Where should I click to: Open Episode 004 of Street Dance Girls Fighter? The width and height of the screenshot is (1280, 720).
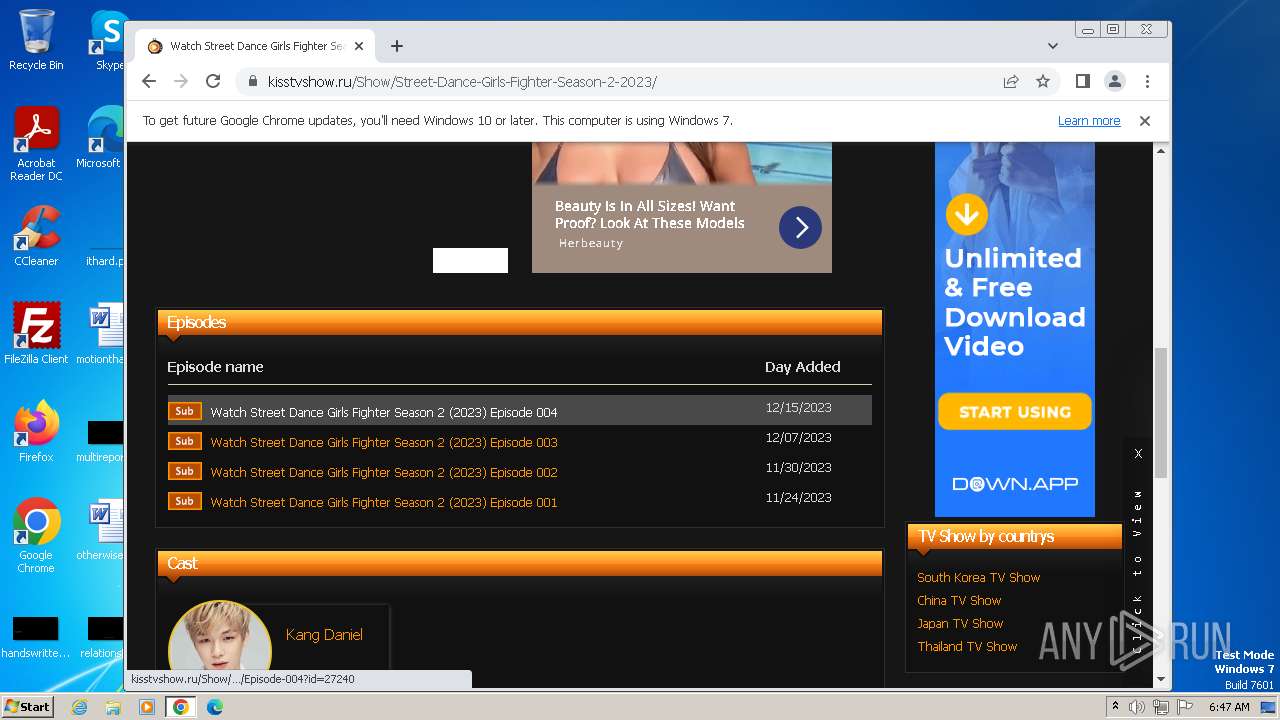pyautogui.click(x=384, y=412)
